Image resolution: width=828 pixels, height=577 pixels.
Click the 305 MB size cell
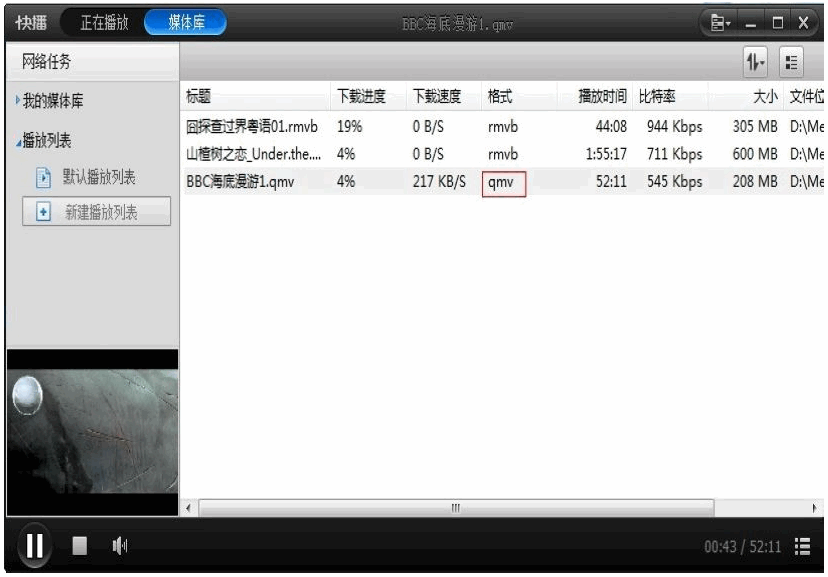pyautogui.click(x=755, y=127)
